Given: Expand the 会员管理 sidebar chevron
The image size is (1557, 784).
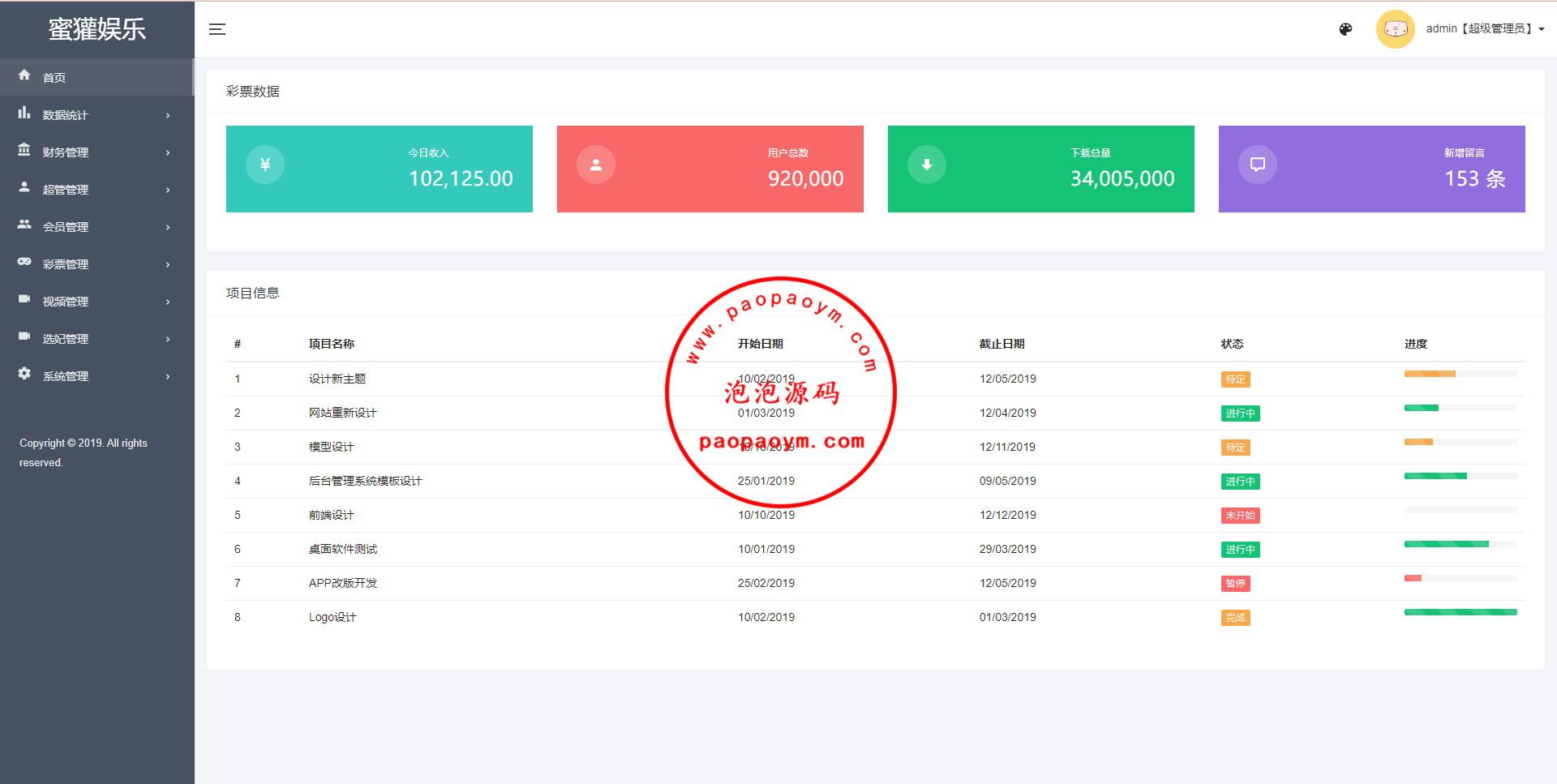Looking at the screenshot, I should pyautogui.click(x=168, y=227).
